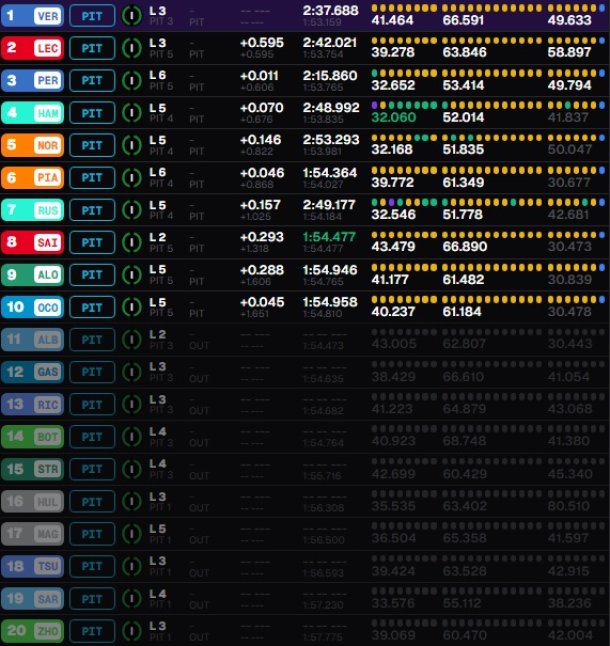Click the tyre icon in Albon's dimmed row
The image size is (610, 646).
coord(131,339)
